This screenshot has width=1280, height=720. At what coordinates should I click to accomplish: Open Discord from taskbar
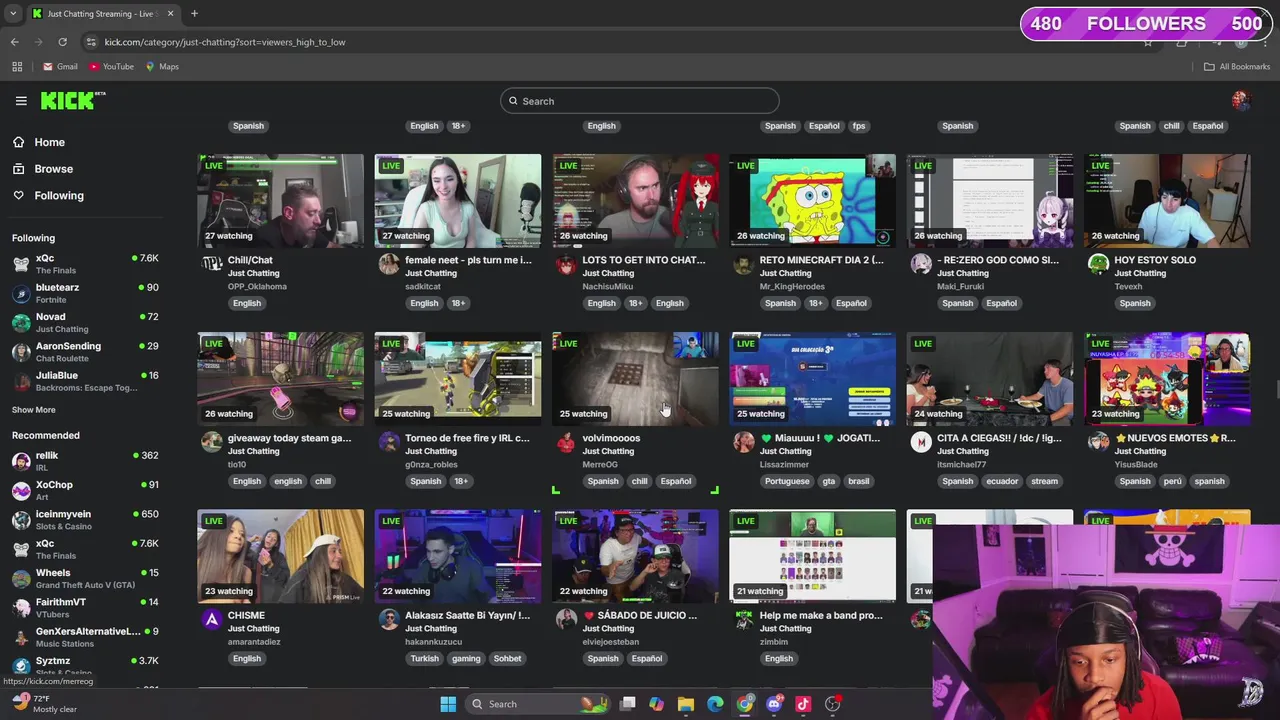click(x=774, y=704)
